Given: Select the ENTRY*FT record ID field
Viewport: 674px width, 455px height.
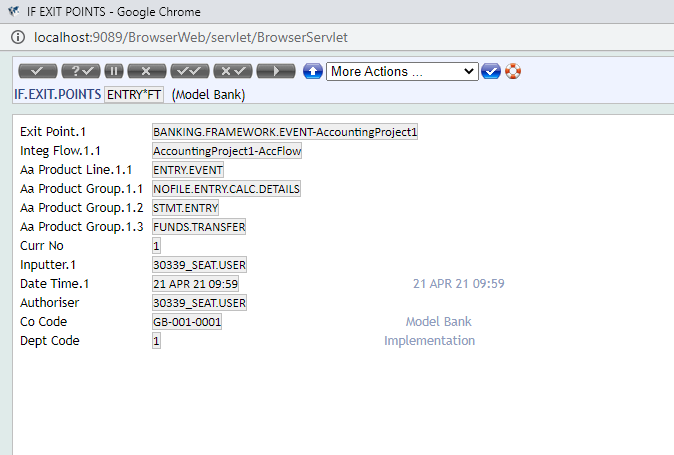Looking at the screenshot, I should pyautogui.click(x=134, y=94).
